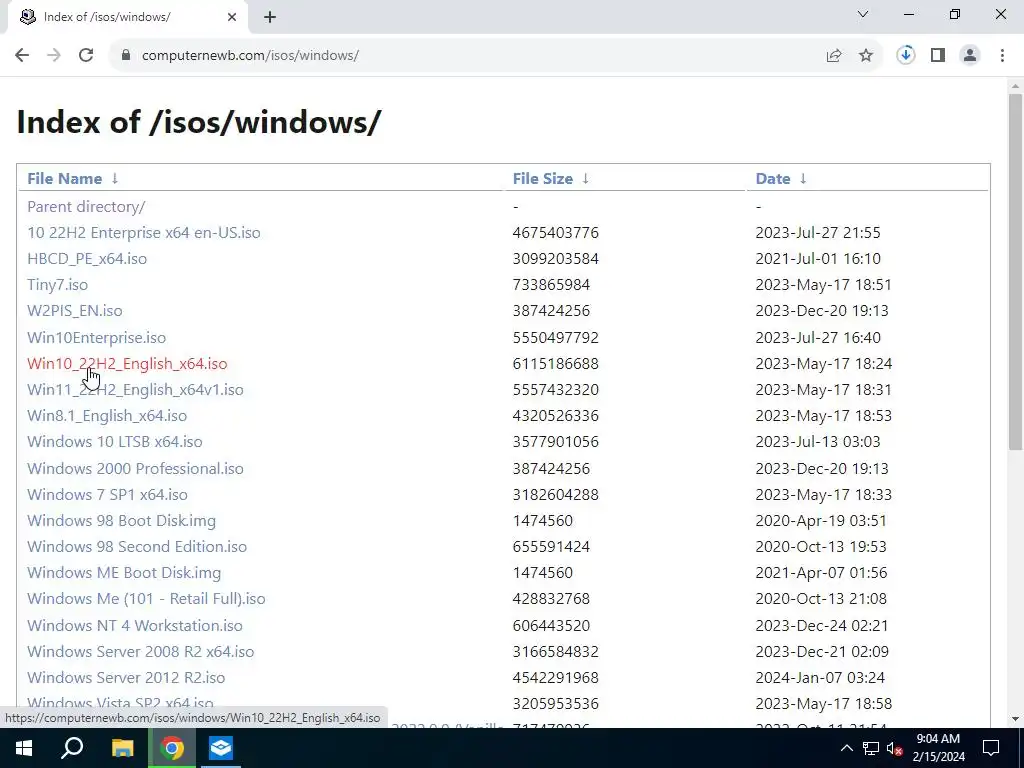
Task: Download Windows 7 SP1 x64.iso
Action: [x=107, y=494]
